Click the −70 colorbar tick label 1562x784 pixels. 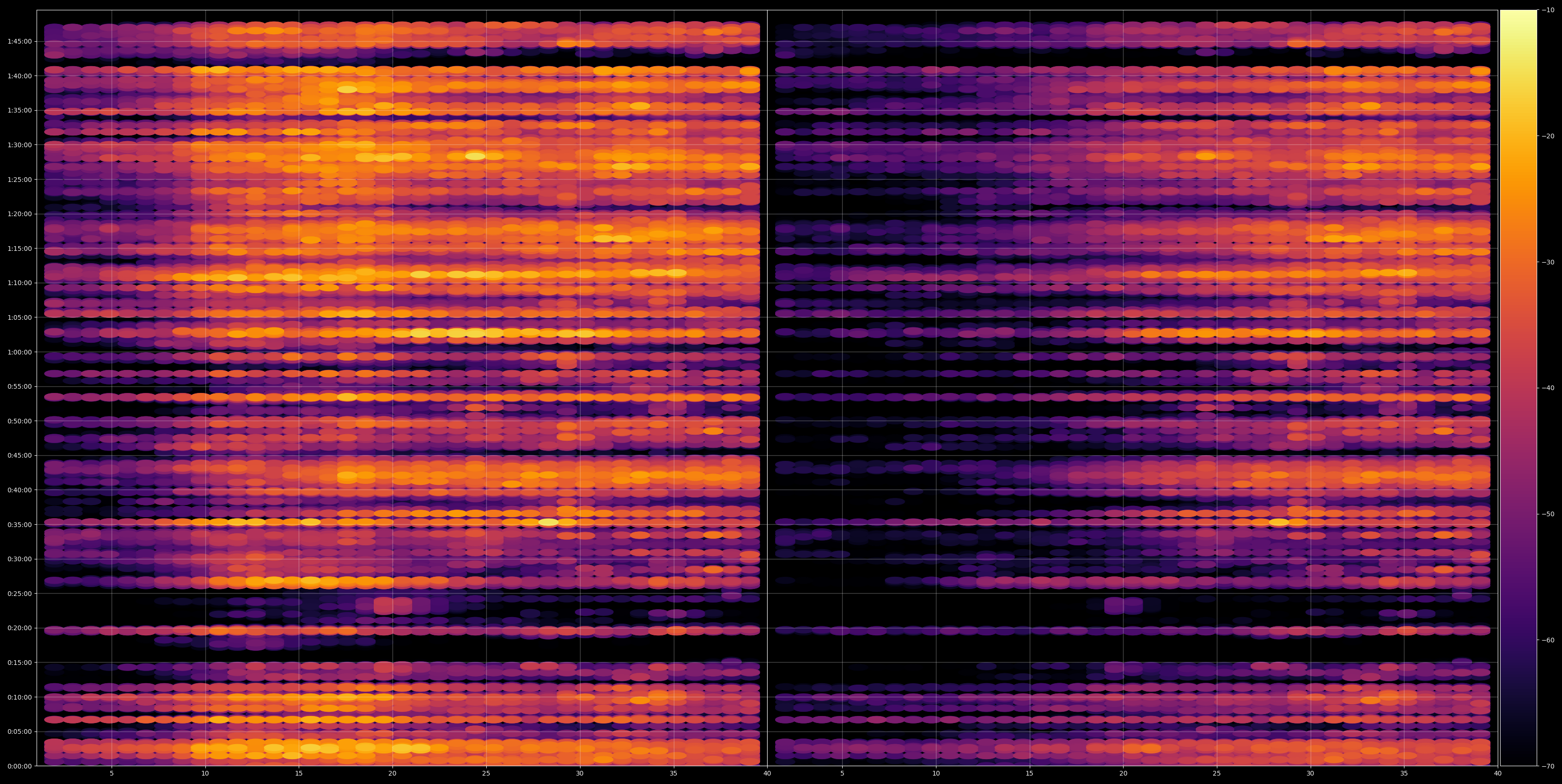1547,766
